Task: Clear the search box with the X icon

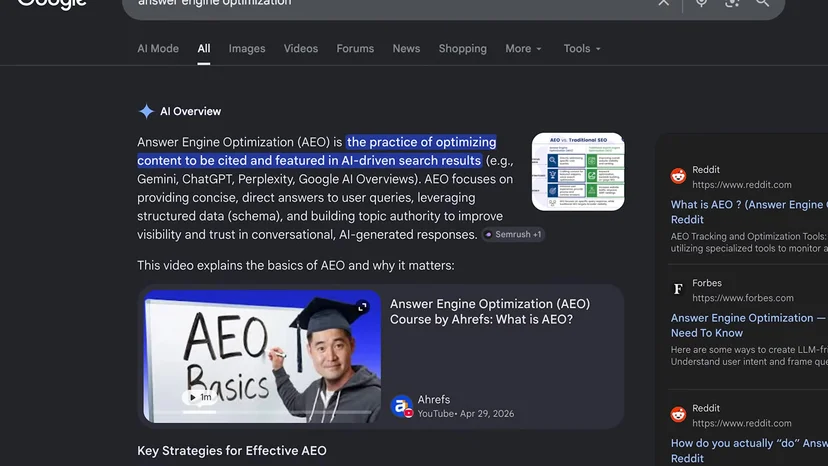Action: pyautogui.click(x=663, y=2)
